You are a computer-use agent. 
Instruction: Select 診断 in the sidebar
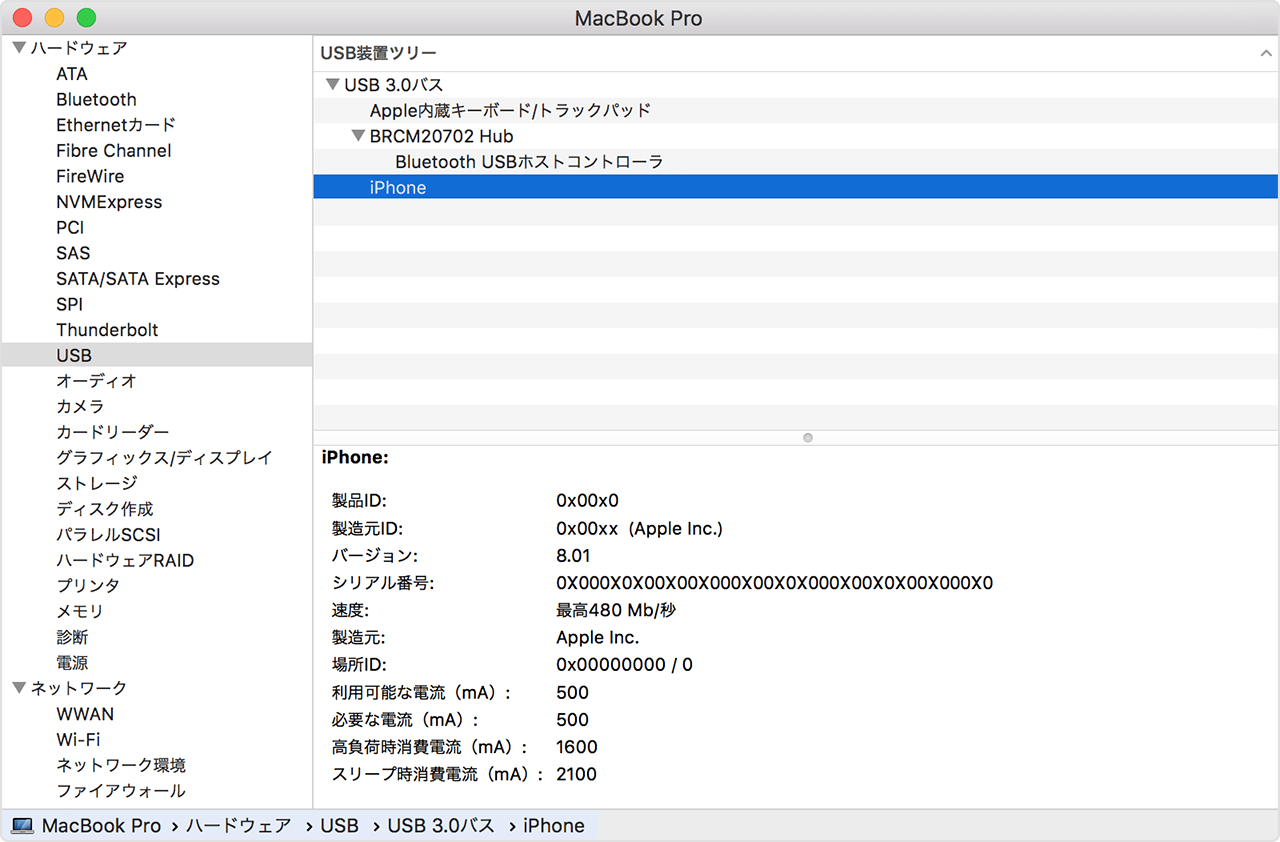click(72, 637)
